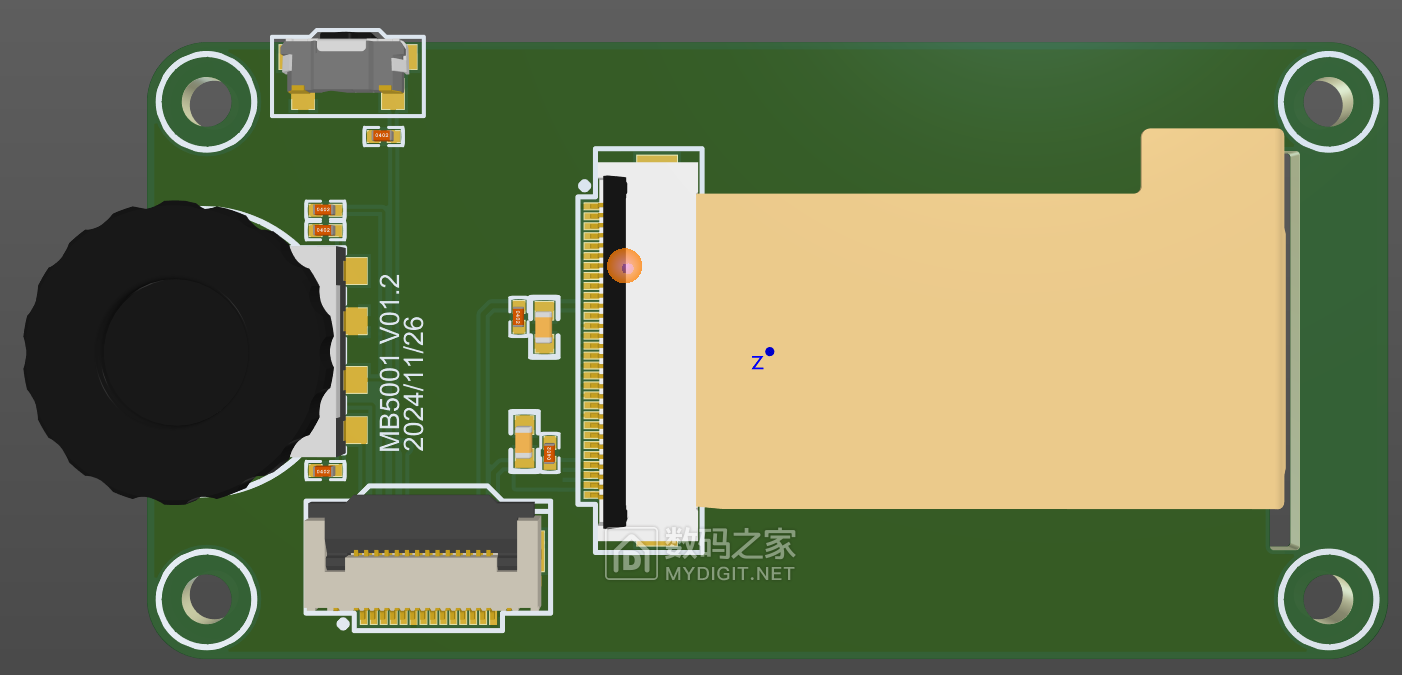Image resolution: width=1402 pixels, height=675 pixels.
Task: Click the MB5001 V01.2 silkscreen text
Action: click(x=389, y=362)
